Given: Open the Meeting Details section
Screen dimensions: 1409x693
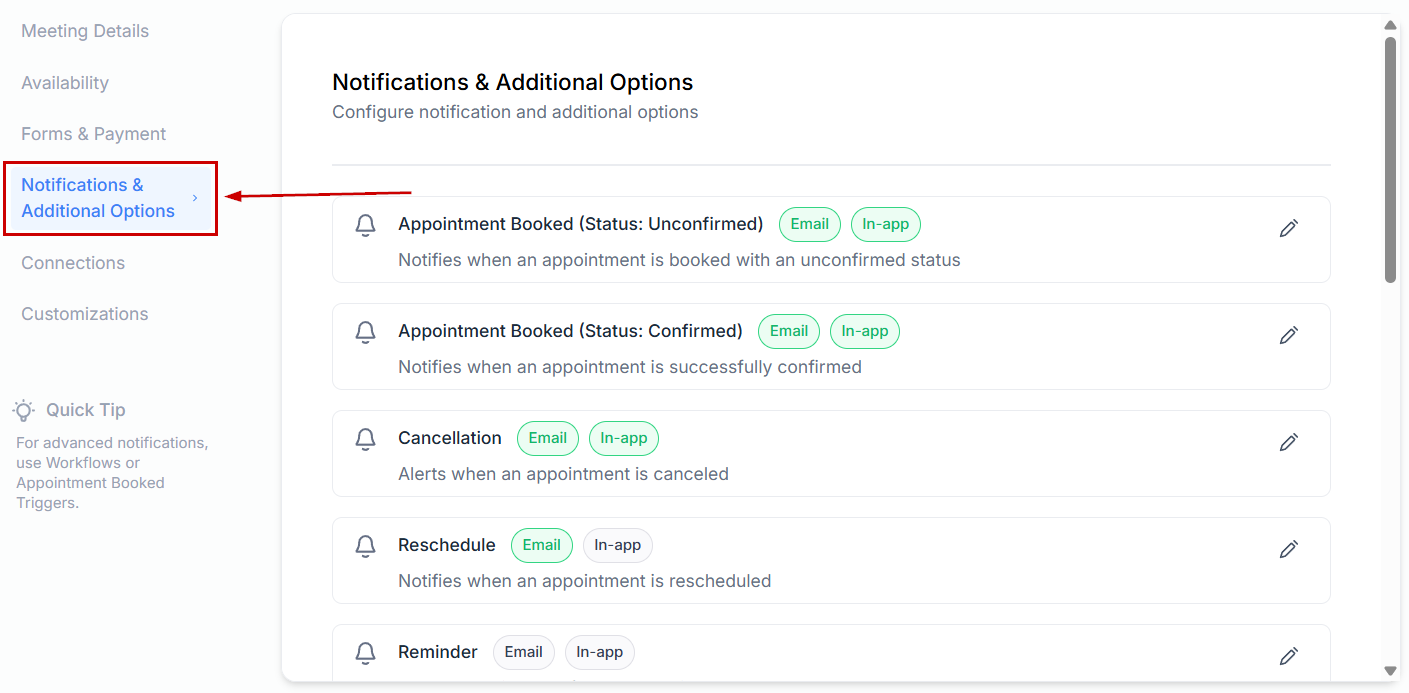Looking at the screenshot, I should pos(85,31).
